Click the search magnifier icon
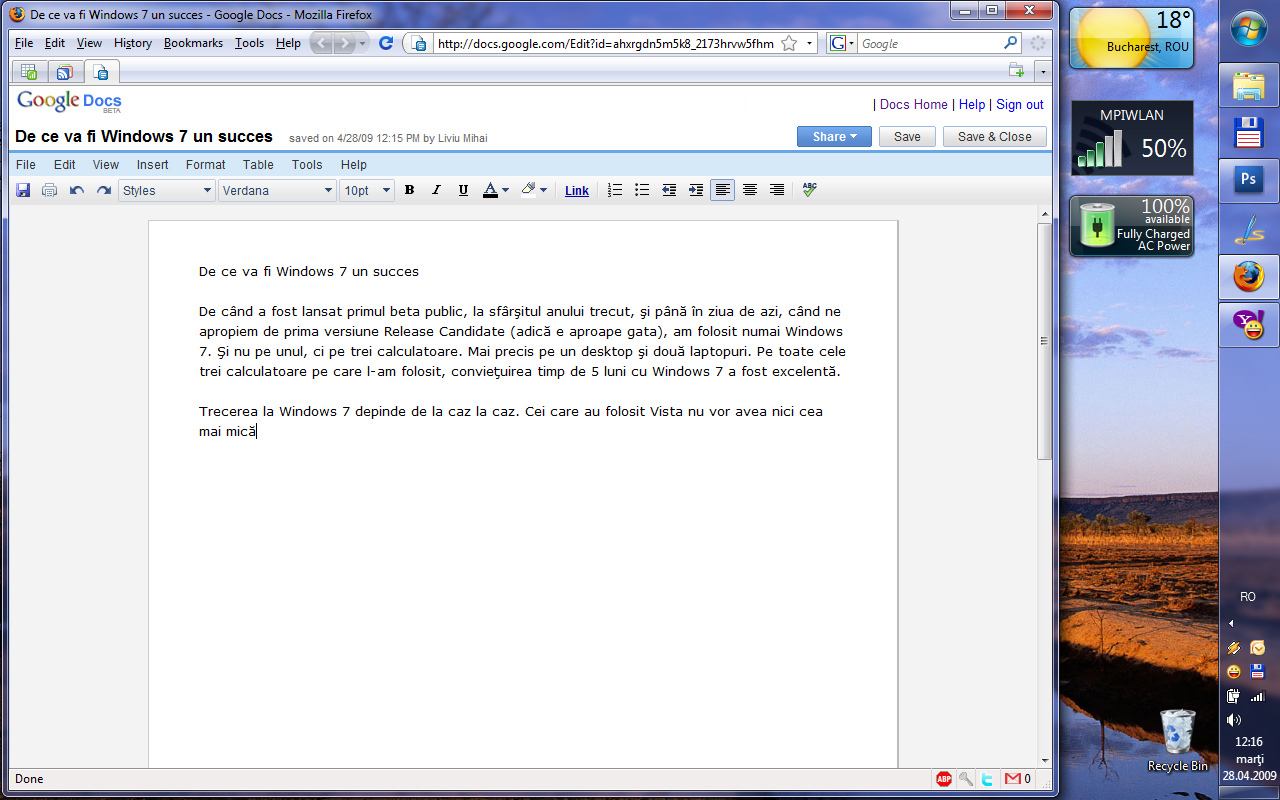The image size is (1280, 800). click(1011, 43)
